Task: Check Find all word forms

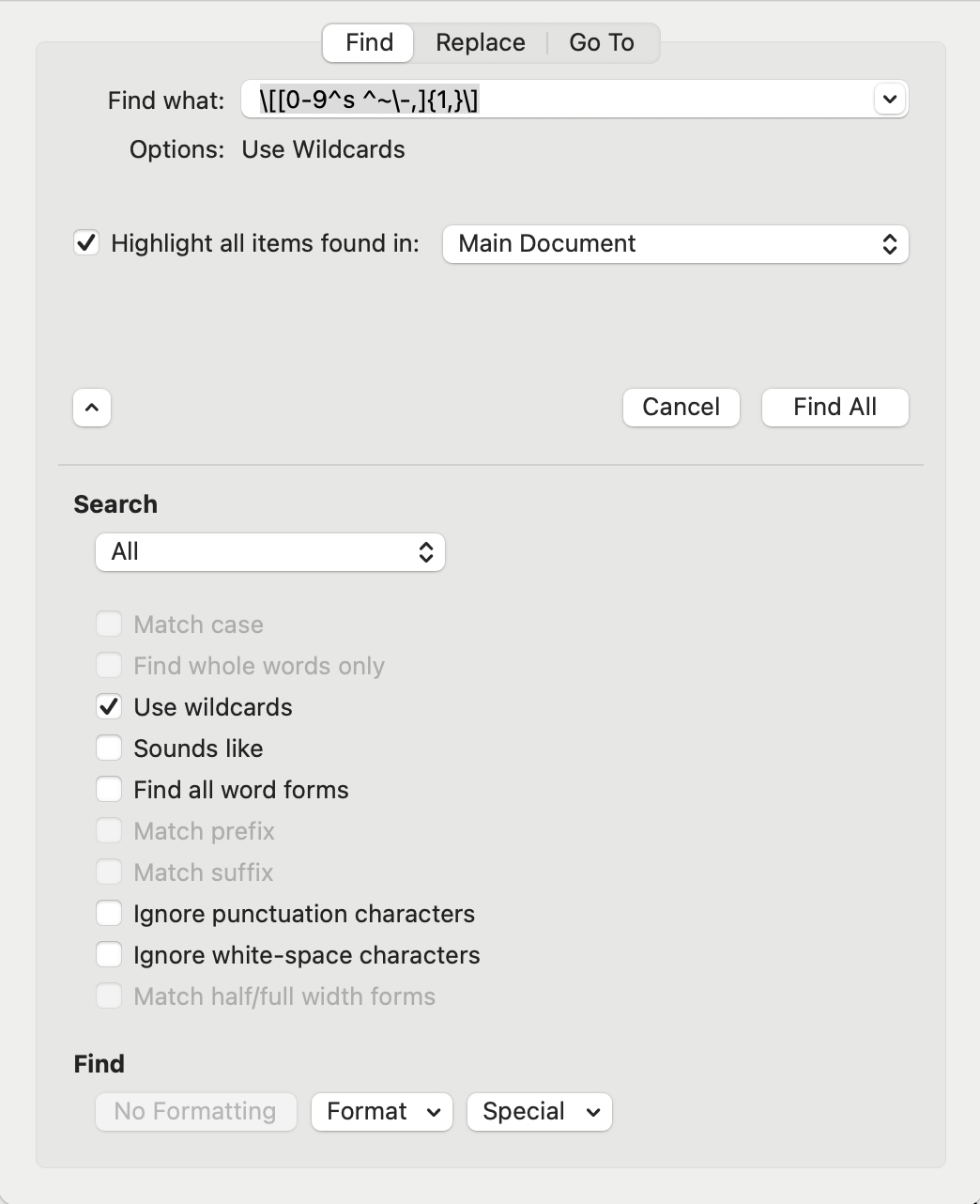Action: (109, 789)
